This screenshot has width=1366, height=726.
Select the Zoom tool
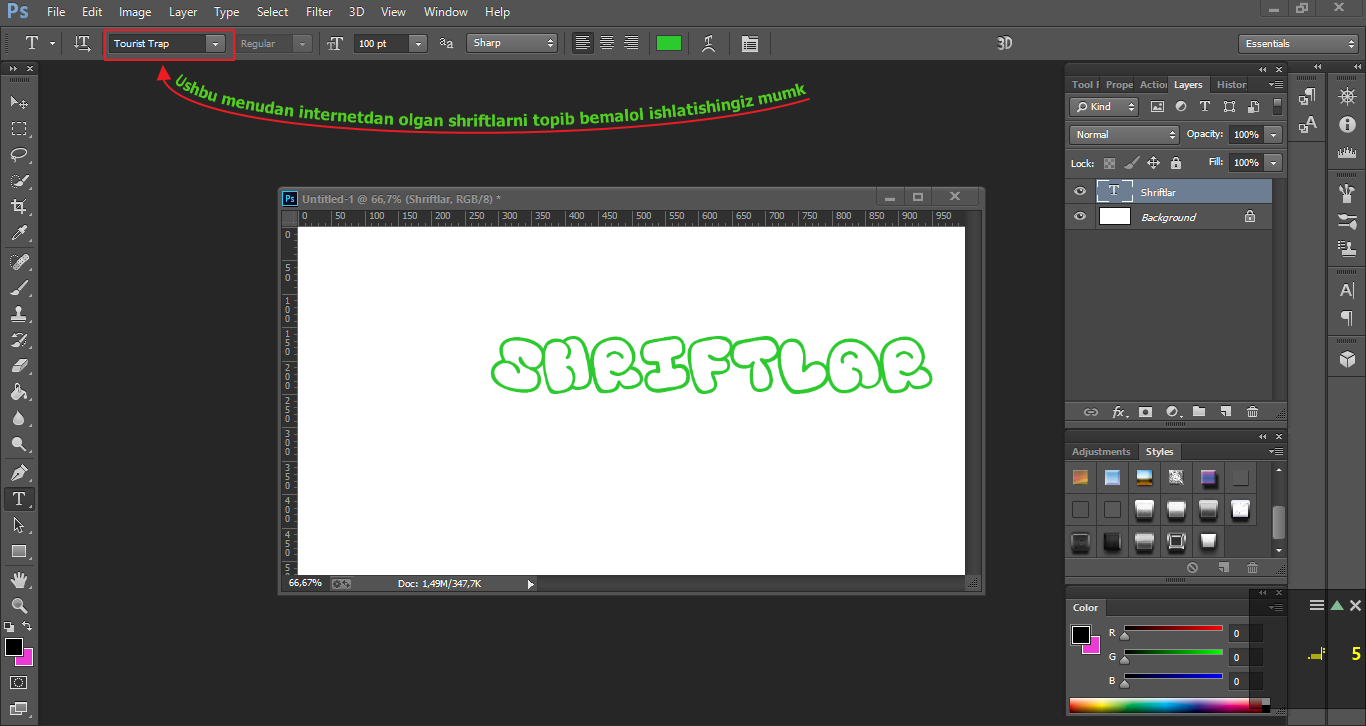click(x=19, y=605)
